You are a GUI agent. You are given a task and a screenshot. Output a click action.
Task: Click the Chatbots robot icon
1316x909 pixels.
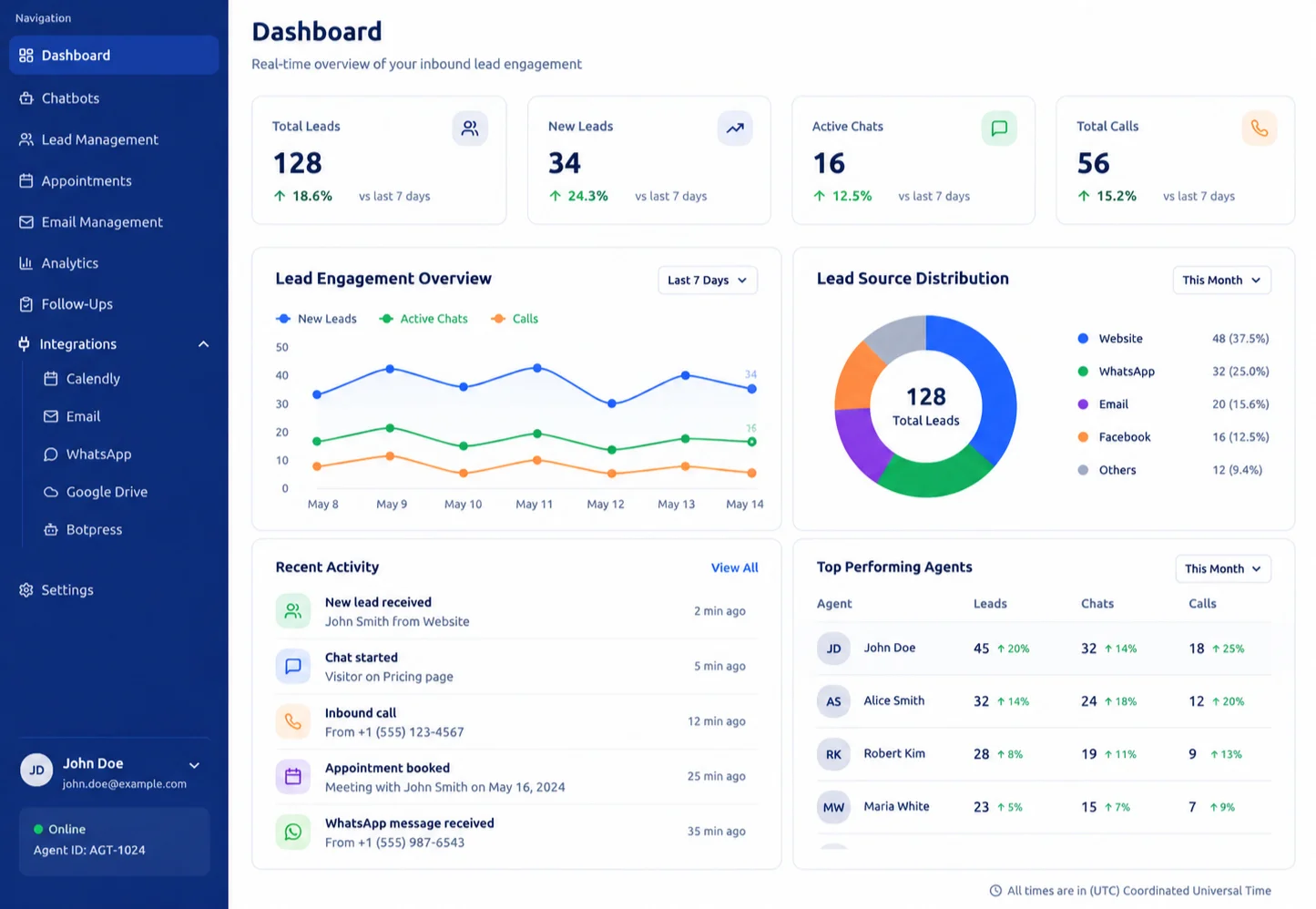pos(26,98)
